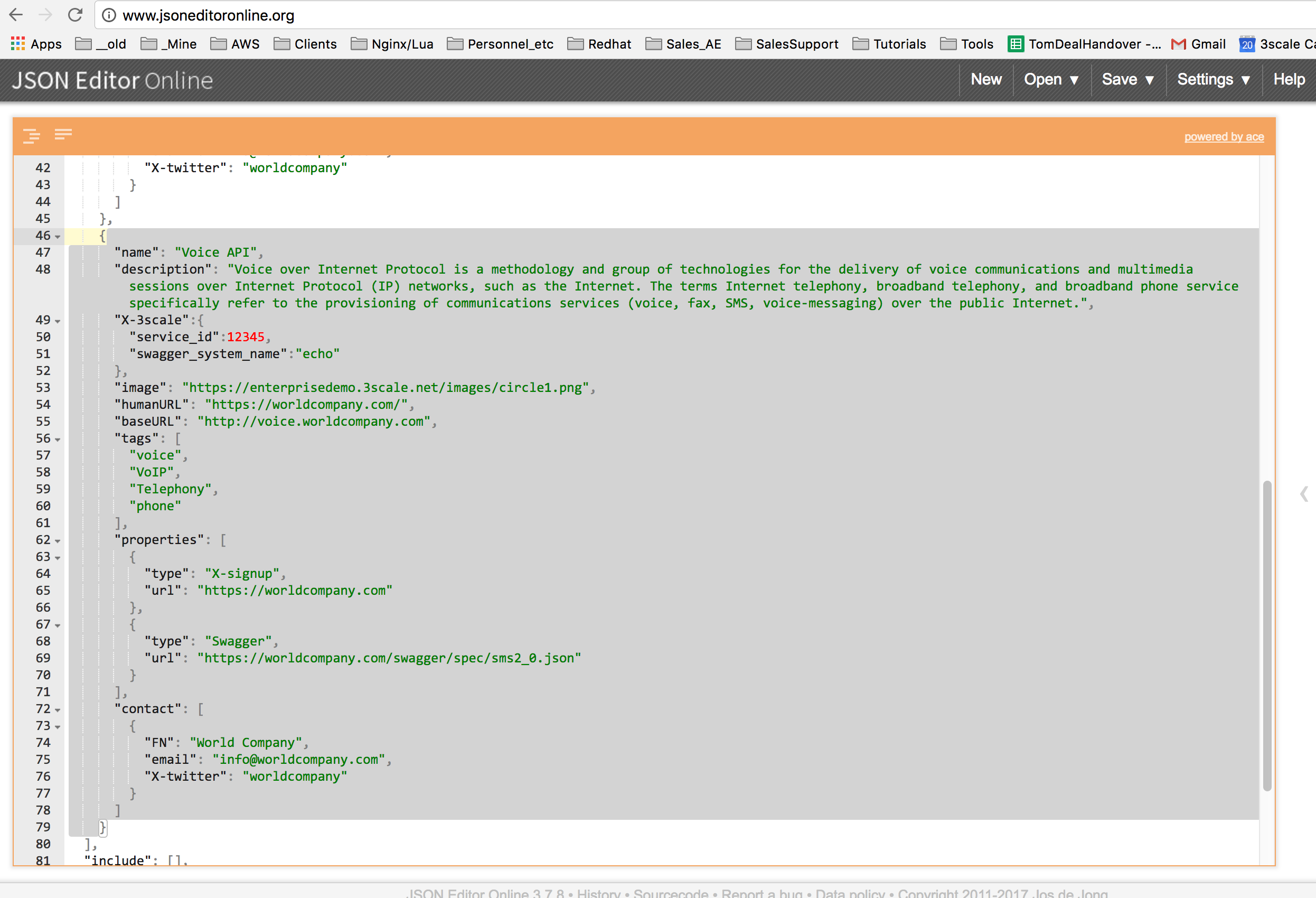The height and width of the screenshot is (898, 1316).
Task: Collapse code block at line 46
Action: [x=58, y=236]
